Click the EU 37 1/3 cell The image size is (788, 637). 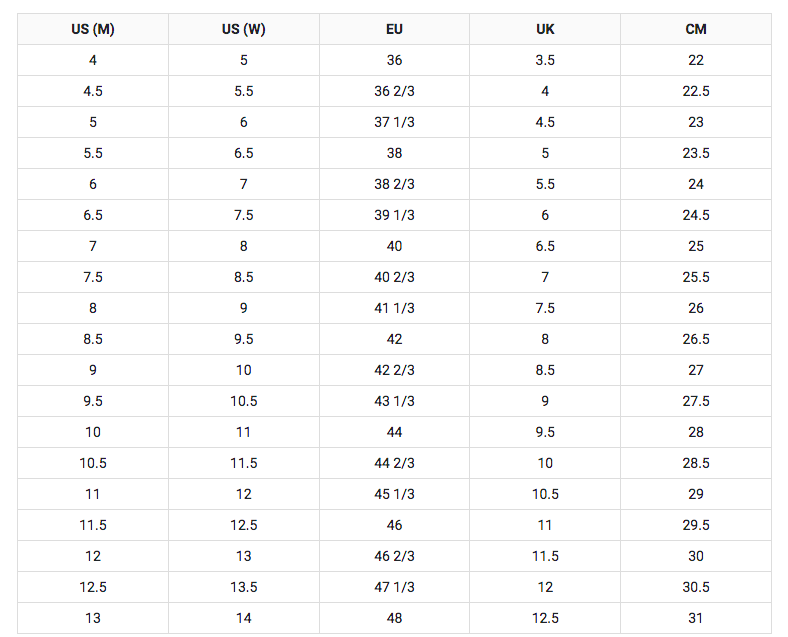click(x=394, y=122)
